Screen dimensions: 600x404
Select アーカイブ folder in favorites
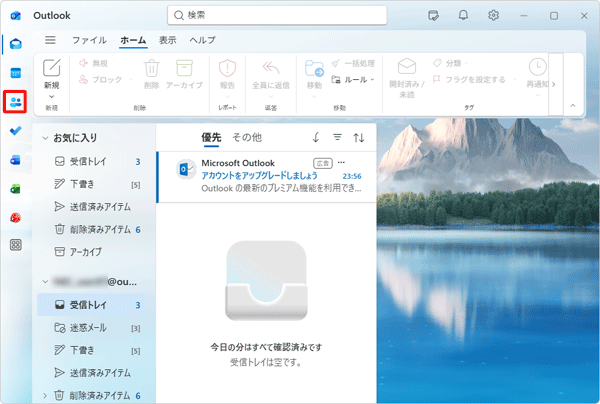[x=91, y=252]
